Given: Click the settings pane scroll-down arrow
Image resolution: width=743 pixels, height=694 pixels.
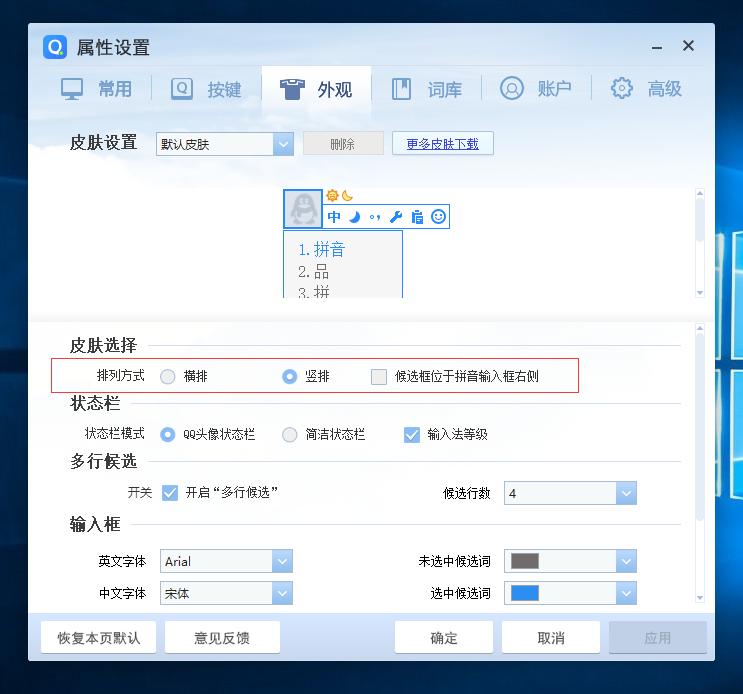Looking at the screenshot, I should 700,598.
